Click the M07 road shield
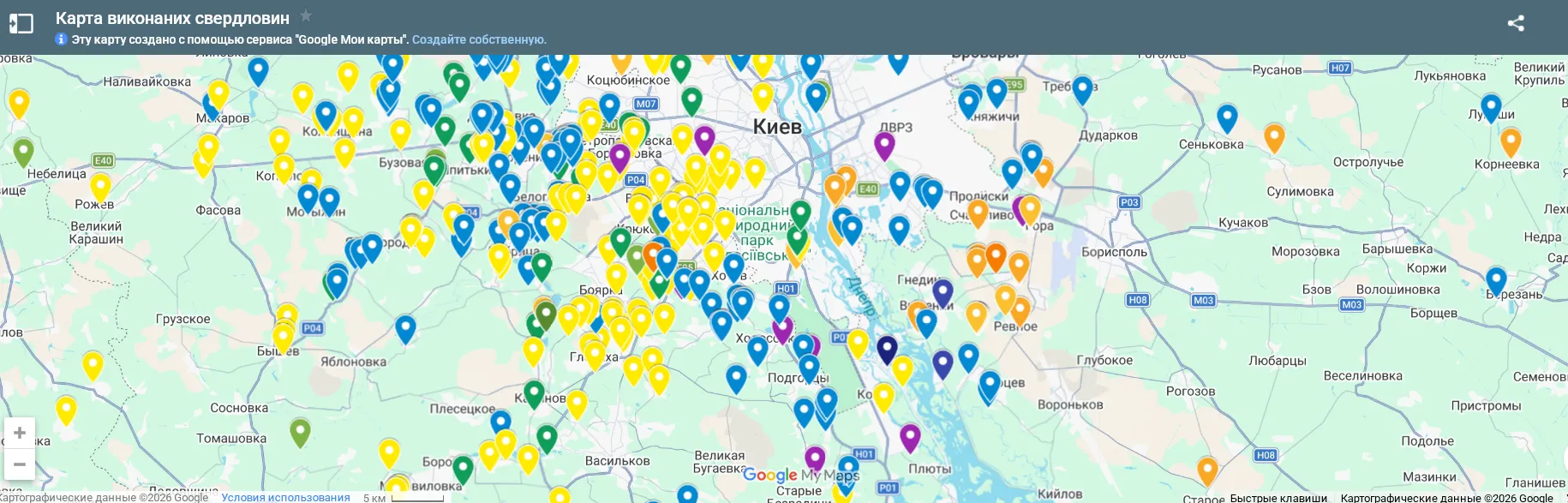Viewport: 1568px width, 503px height. [x=646, y=104]
